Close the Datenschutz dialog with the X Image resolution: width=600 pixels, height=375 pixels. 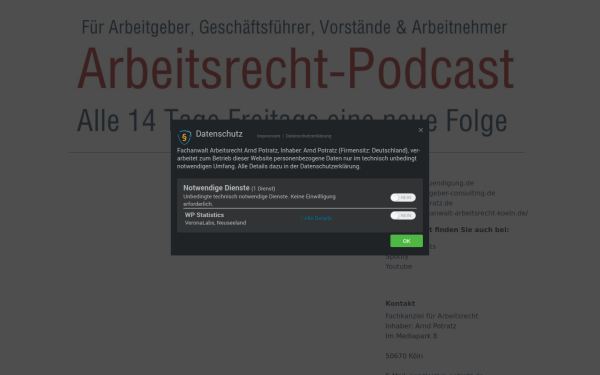point(421,130)
